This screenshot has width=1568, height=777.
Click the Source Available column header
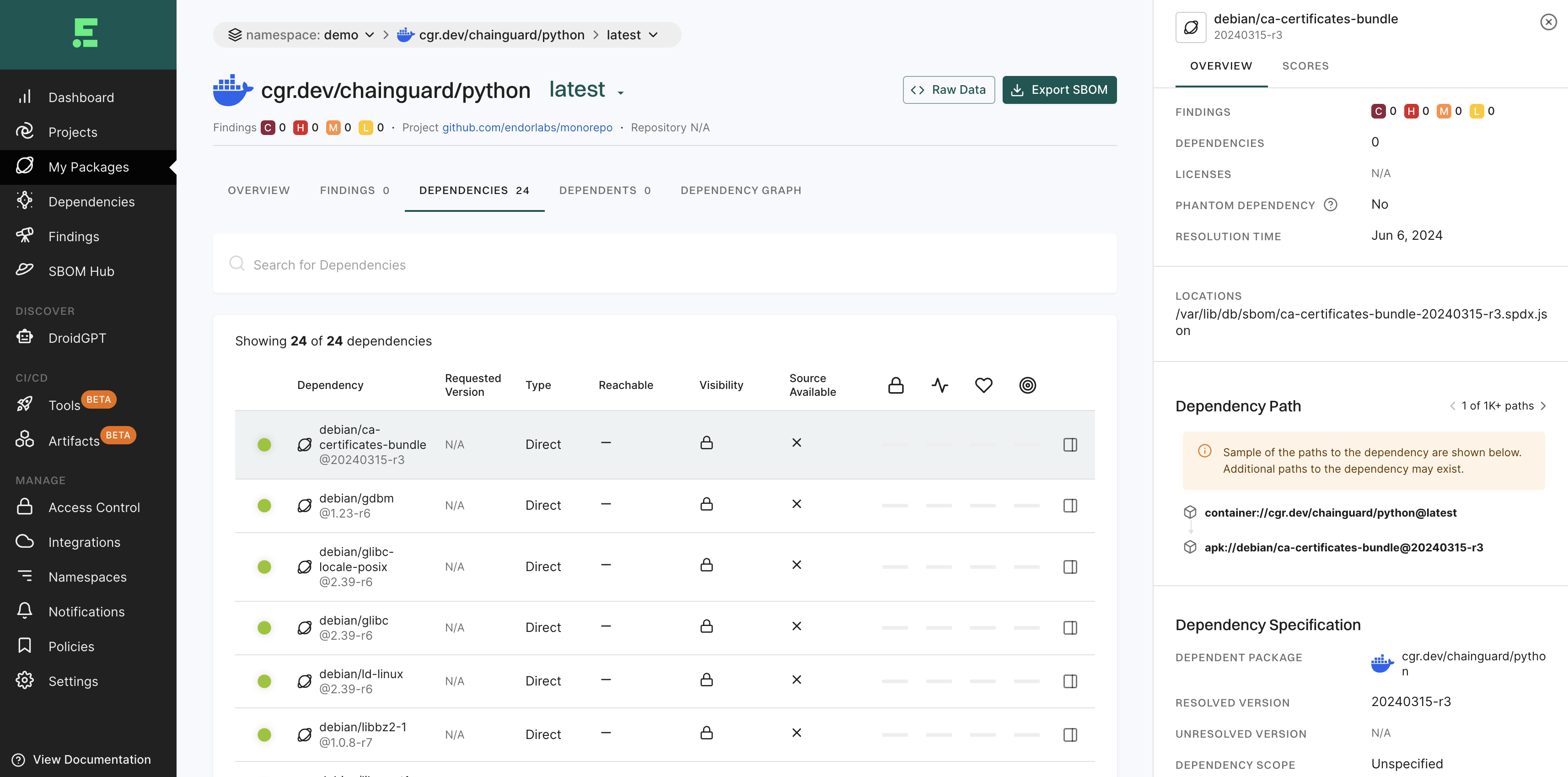point(813,385)
